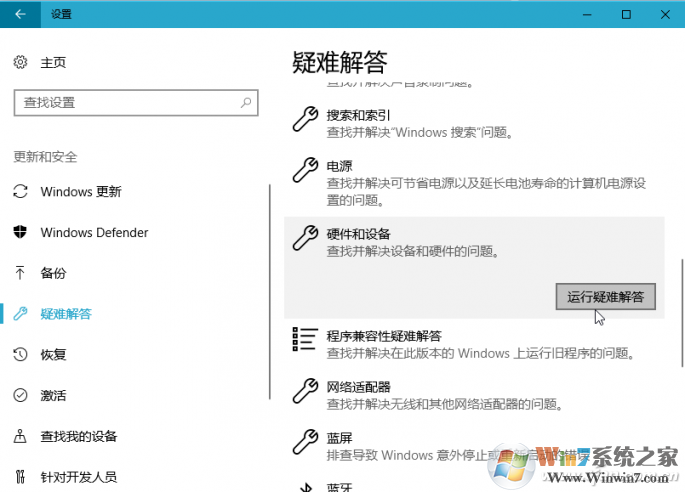This screenshot has height=492, width=685.
Task: Click the 网络适配器 wrench icon
Action: point(305,390)
